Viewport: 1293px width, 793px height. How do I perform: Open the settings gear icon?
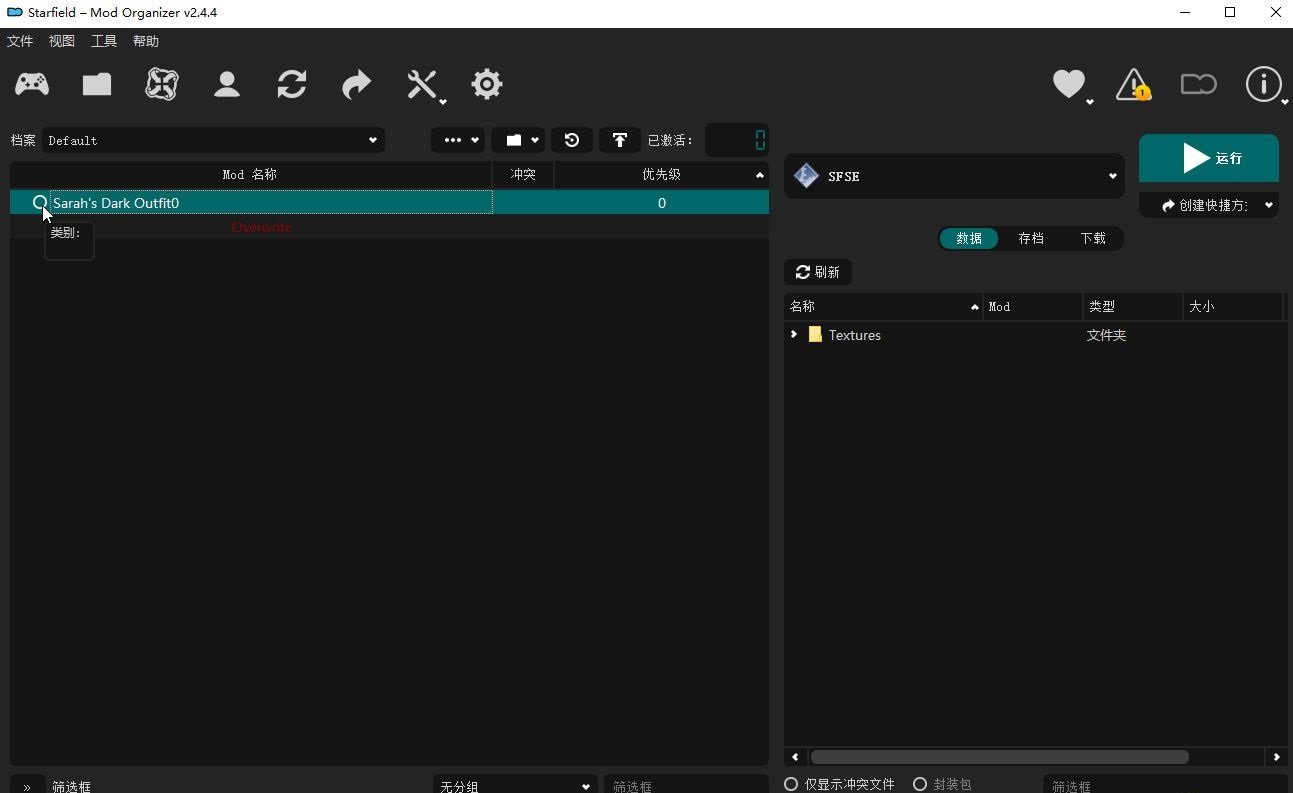pyautogui.click(x=487, y=84)
